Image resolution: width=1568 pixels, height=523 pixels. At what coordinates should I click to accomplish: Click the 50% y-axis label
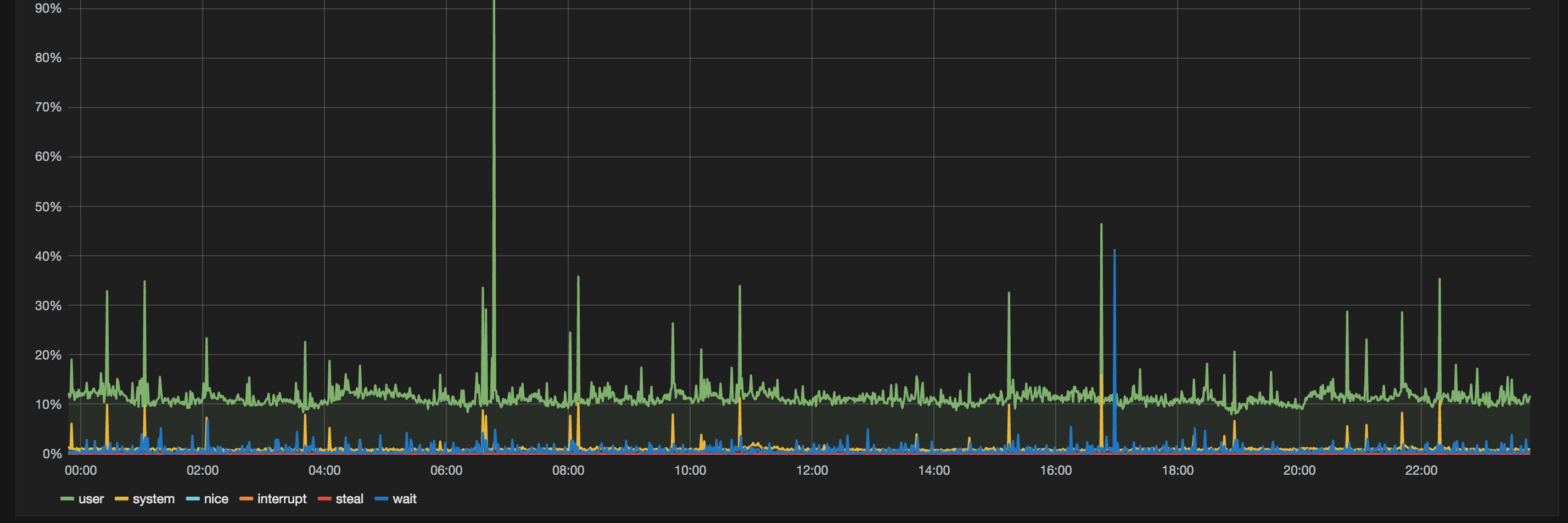(48, 207)
